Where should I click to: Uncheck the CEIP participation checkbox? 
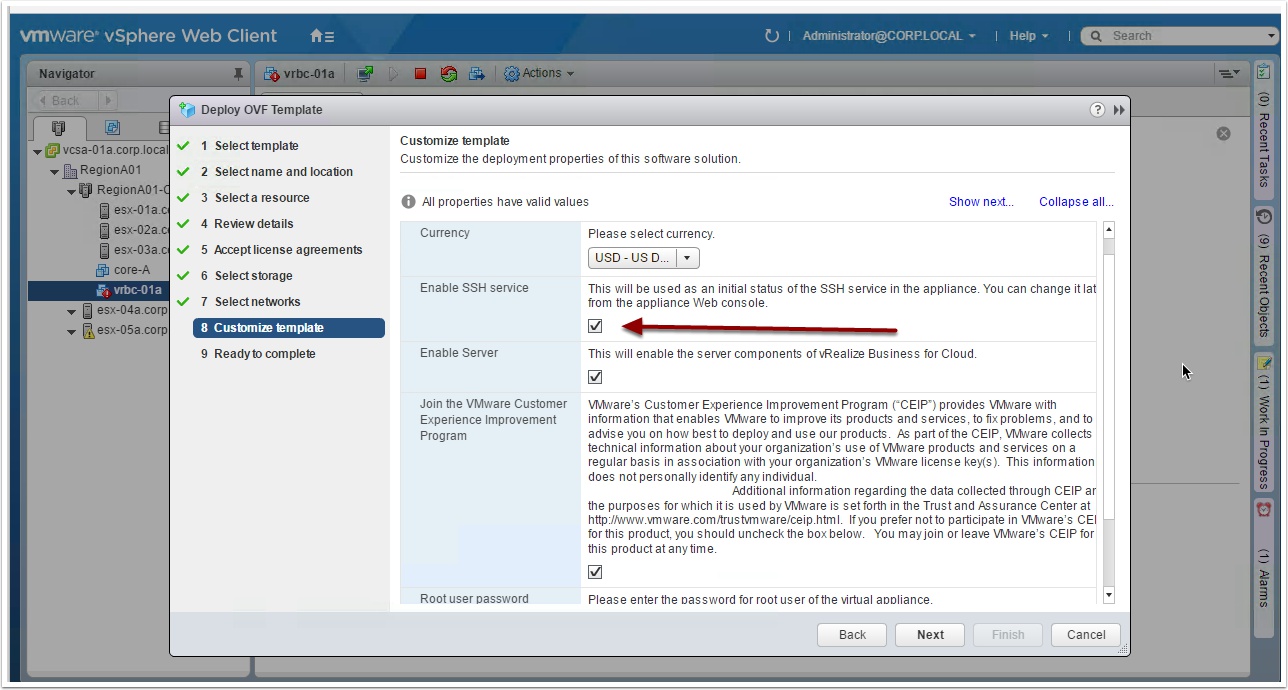coord(595,572)
